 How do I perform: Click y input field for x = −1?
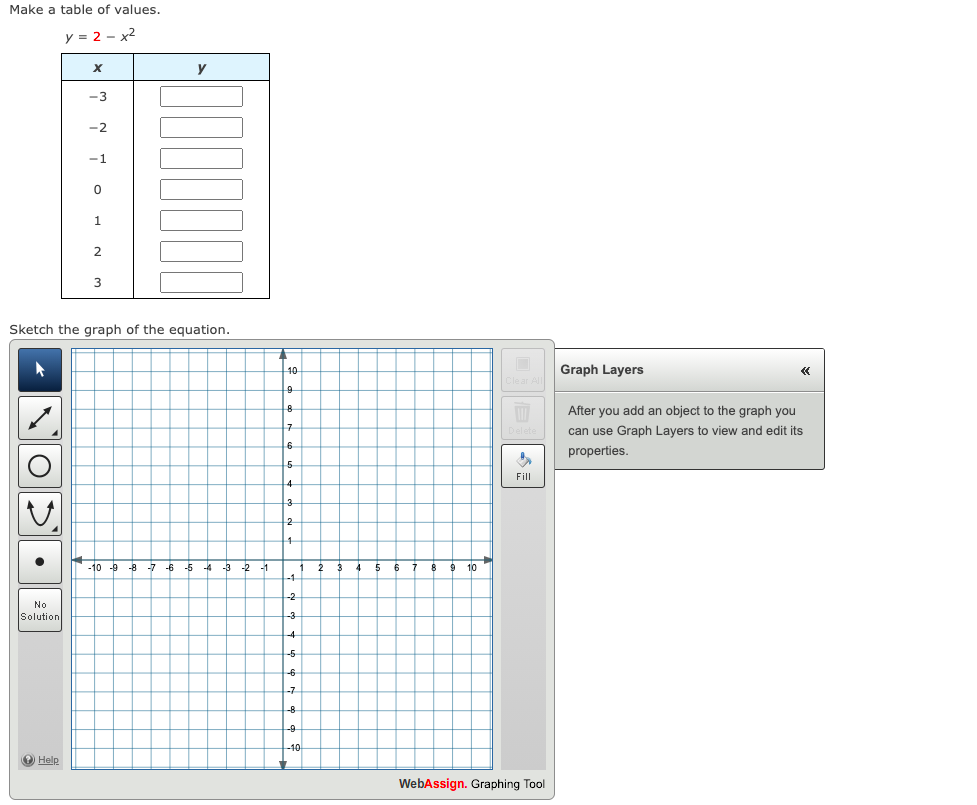coord(201,158)
